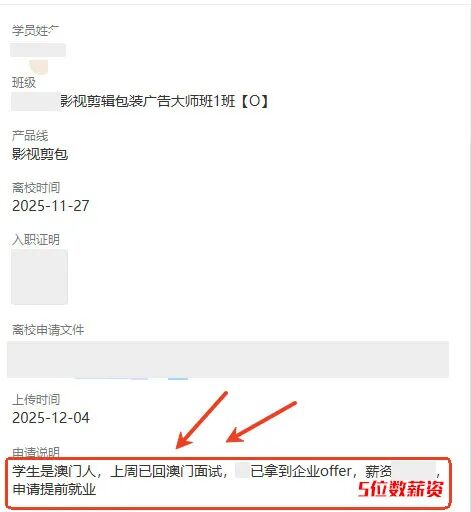471x512 pixels.
Task: Select the 申请提前就业 text line
Action: (x=54, y=489)
